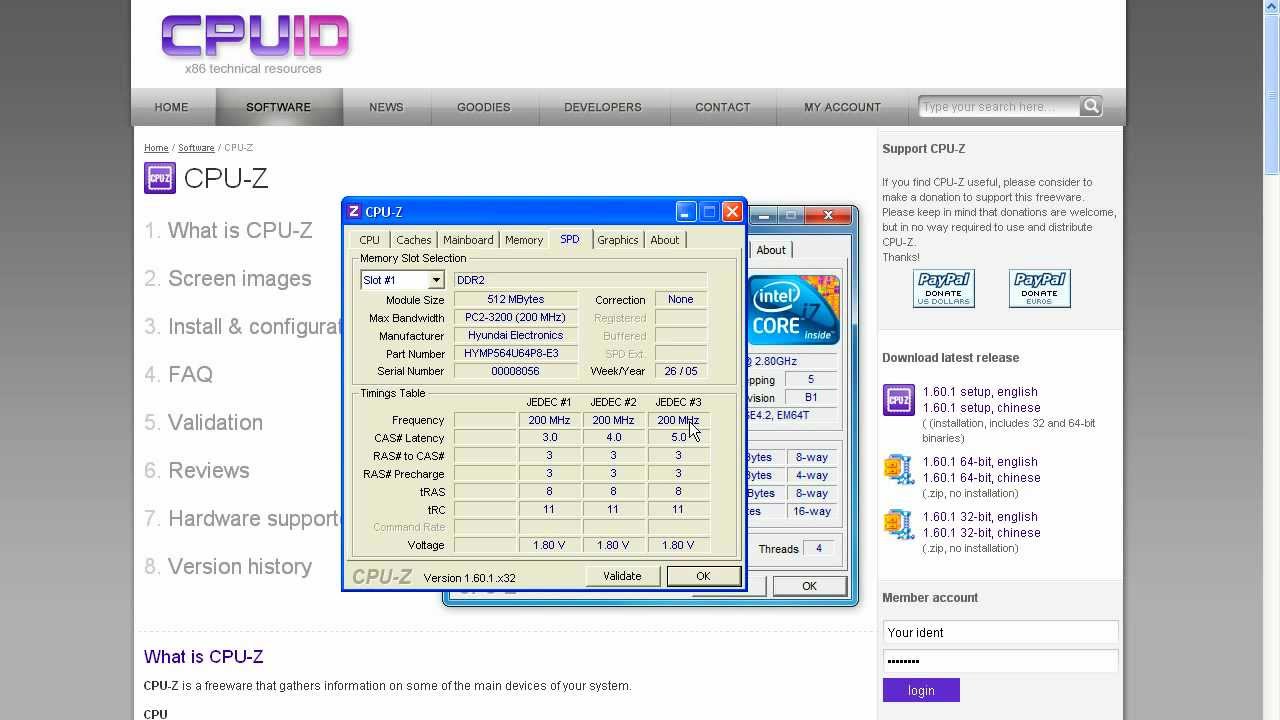Click the Software breadcrumb link

(196, 148)
